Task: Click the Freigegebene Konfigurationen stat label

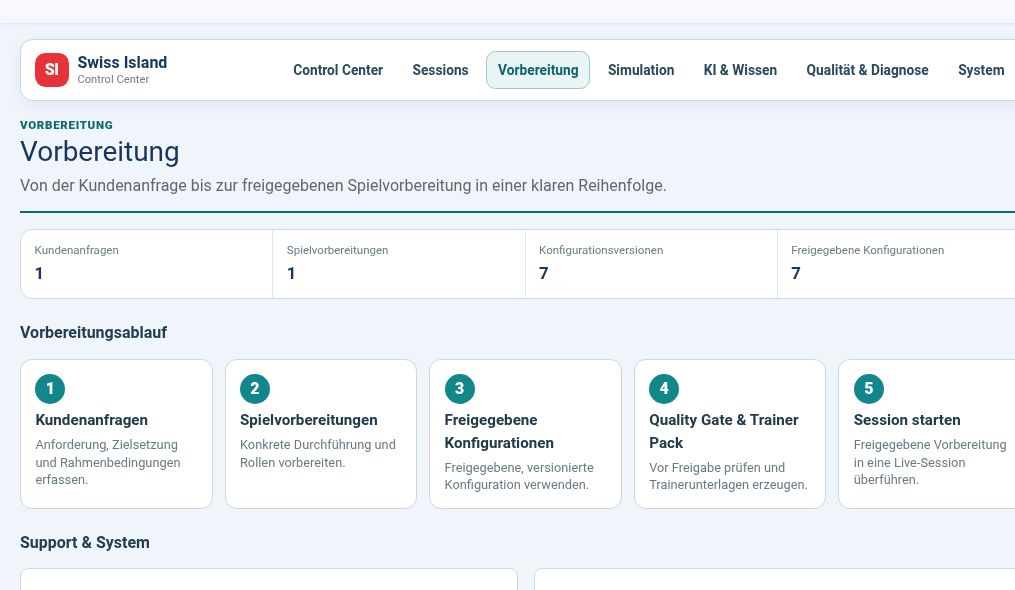Action: click(x=867, y=250)
